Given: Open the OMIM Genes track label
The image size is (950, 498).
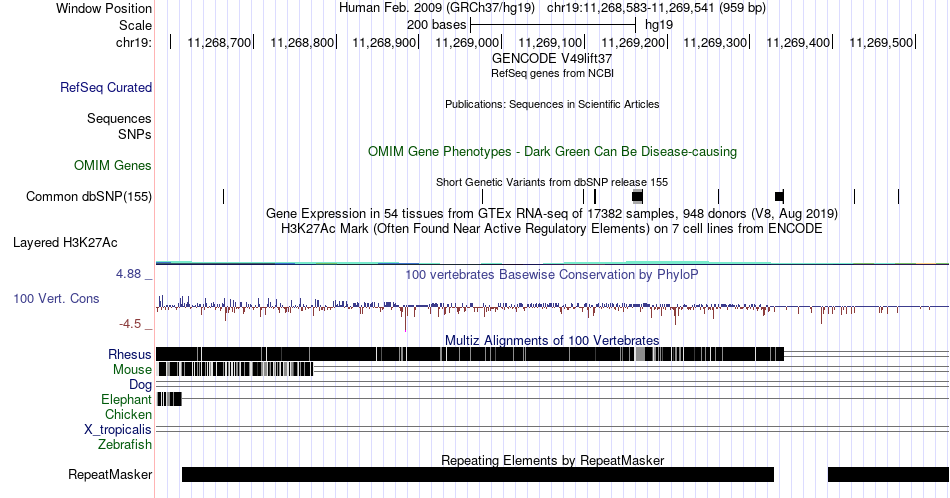Looking at the screenshot, I should pyautogui.click(x=113, y=165).
